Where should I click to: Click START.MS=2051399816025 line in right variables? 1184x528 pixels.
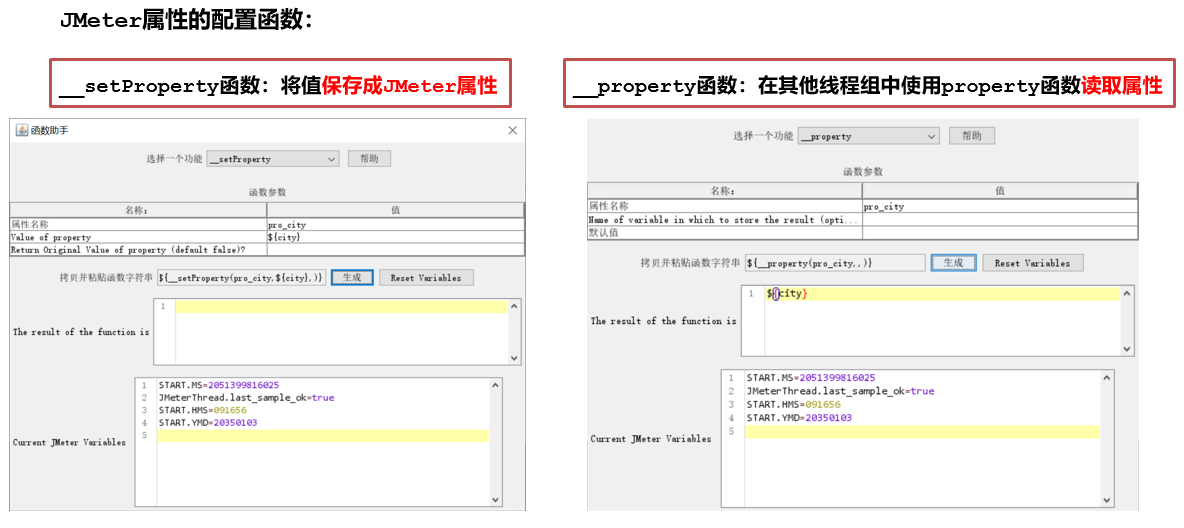coord(811,378)
